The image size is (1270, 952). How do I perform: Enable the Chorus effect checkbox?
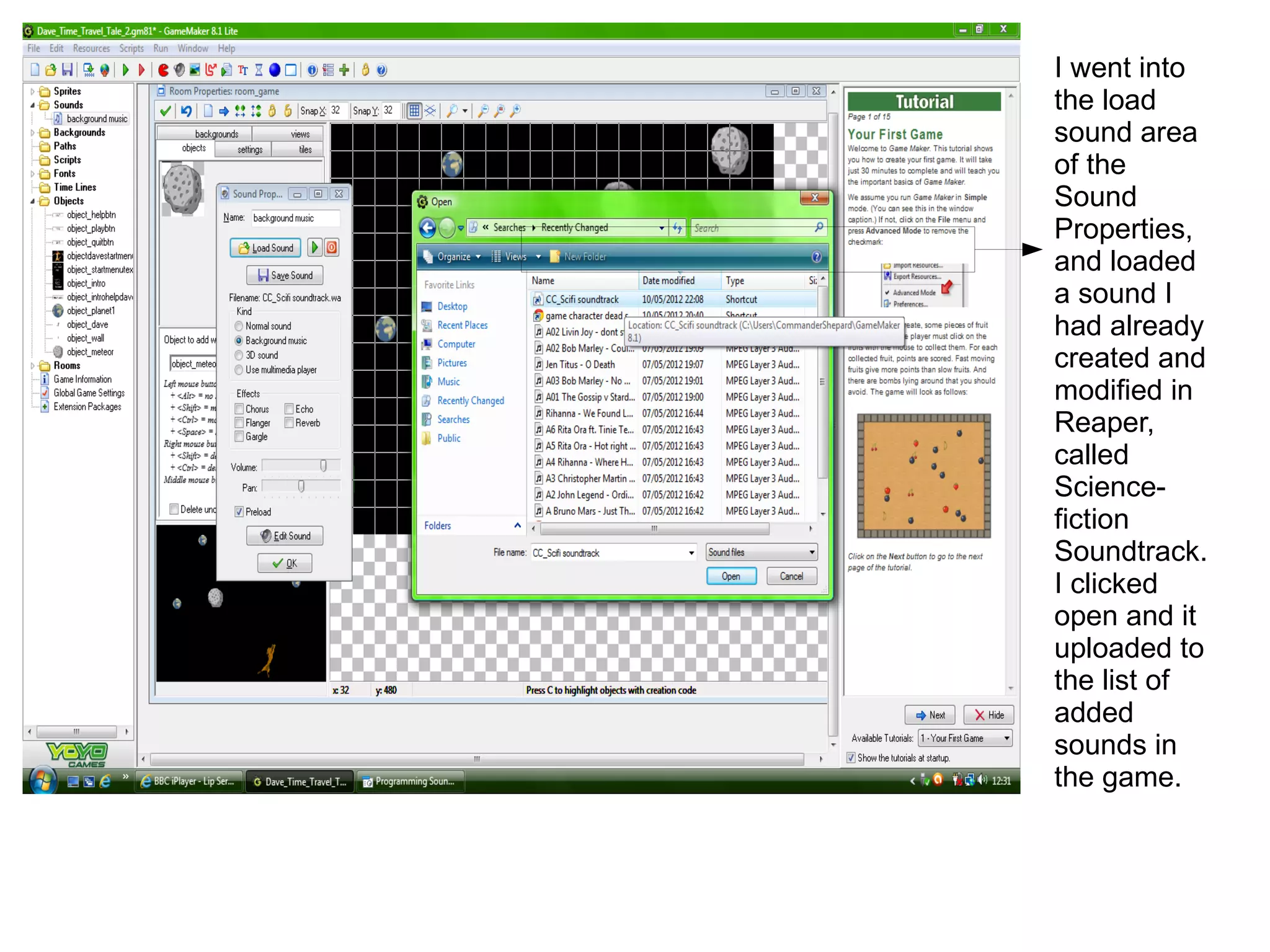(239, 409)
